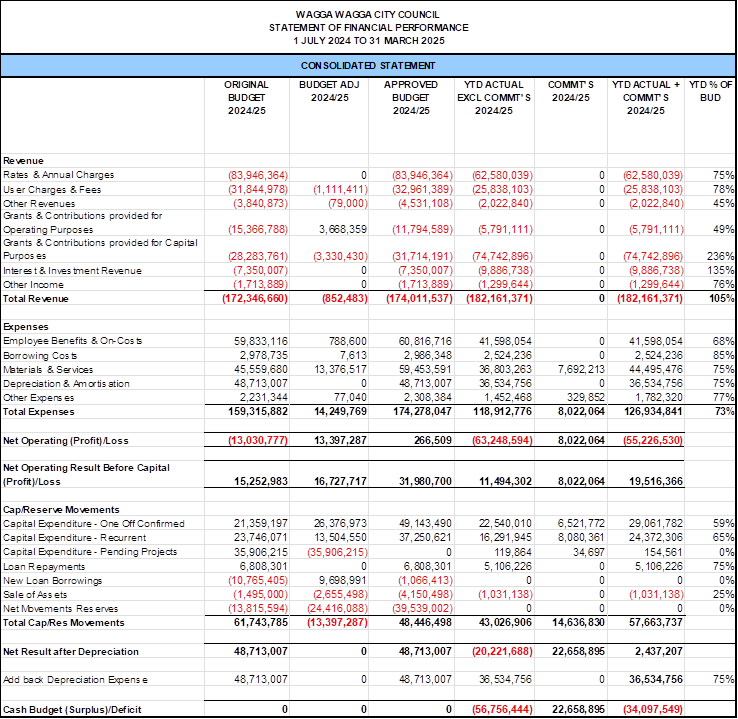The width and height of the screenshot is (738, 719).
Task: Select the 'Loan Repayments' row label
Action: pyautogui.click(x=44, y=567)
